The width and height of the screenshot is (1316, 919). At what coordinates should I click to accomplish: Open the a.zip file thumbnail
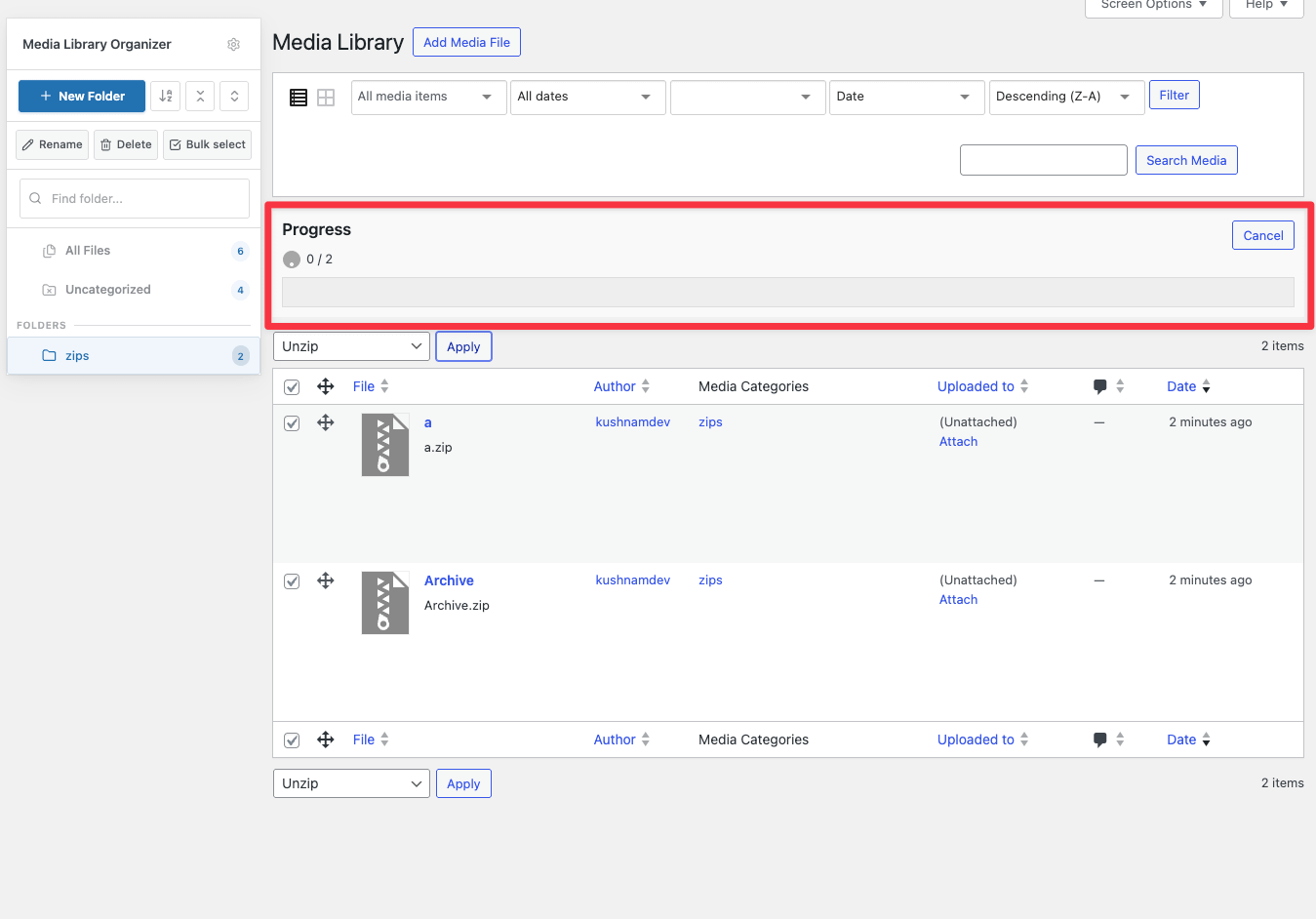pyautogui.click(x=384, y=445)
